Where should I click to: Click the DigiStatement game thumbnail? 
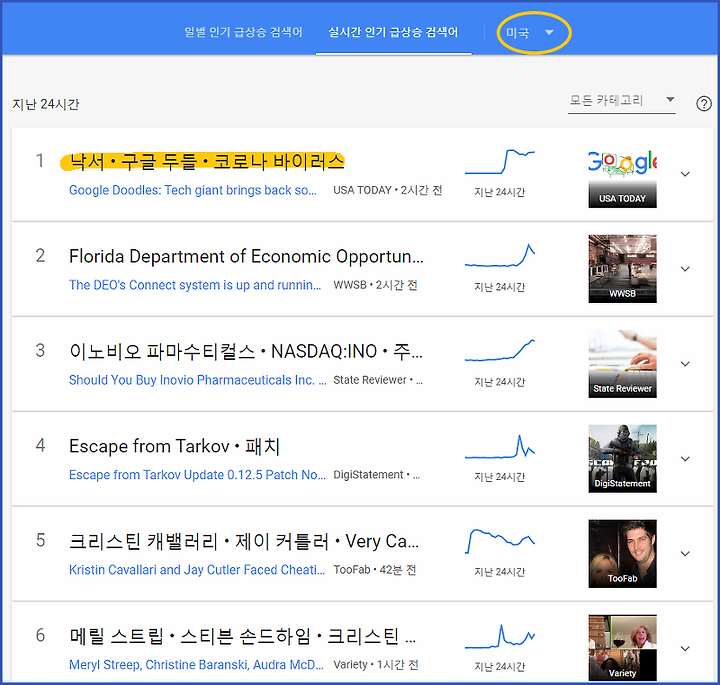(x=622, y=459)
